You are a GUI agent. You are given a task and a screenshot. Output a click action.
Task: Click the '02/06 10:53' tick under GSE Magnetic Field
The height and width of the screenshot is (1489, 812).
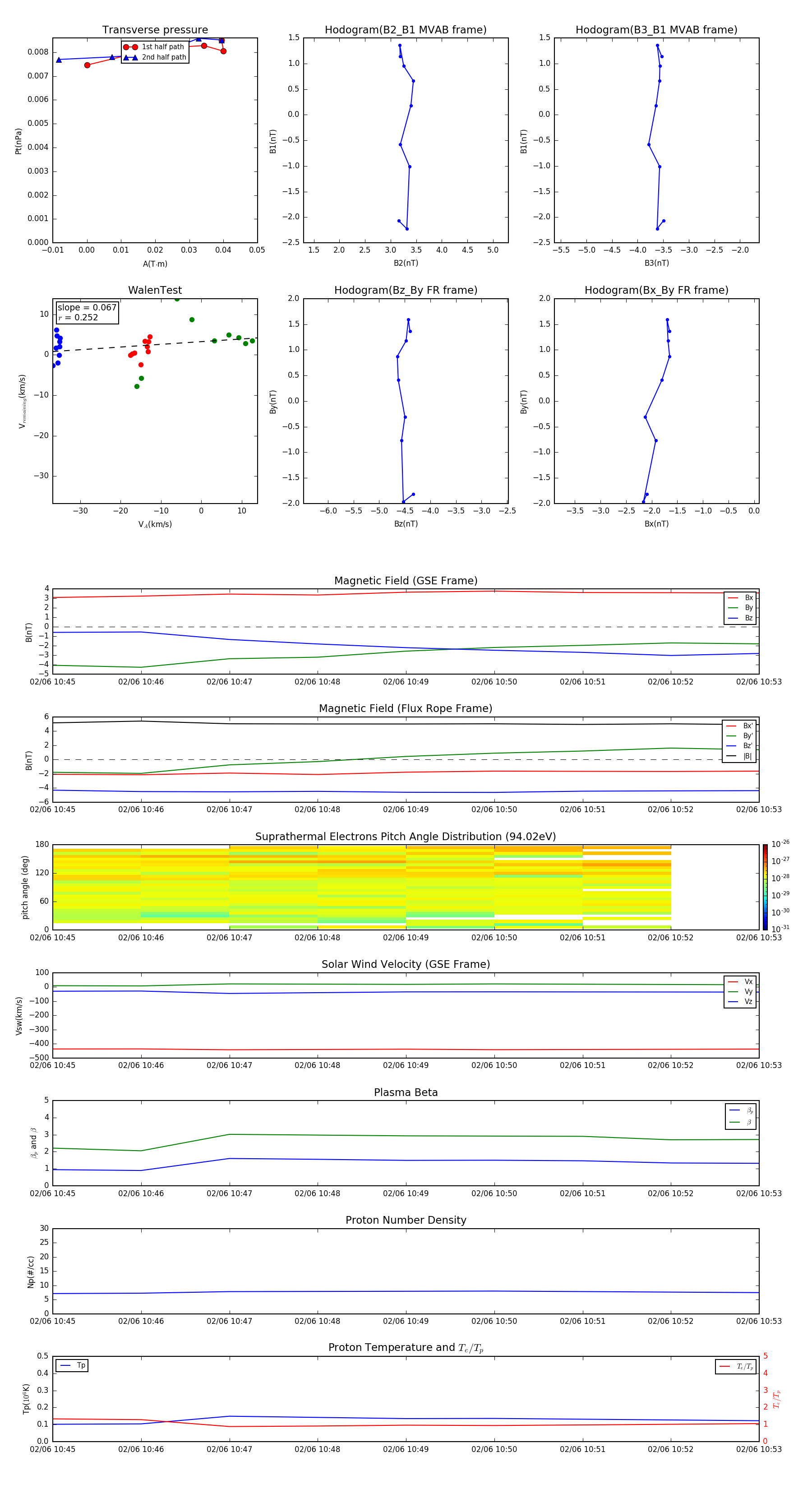click(x=758, y=681)
